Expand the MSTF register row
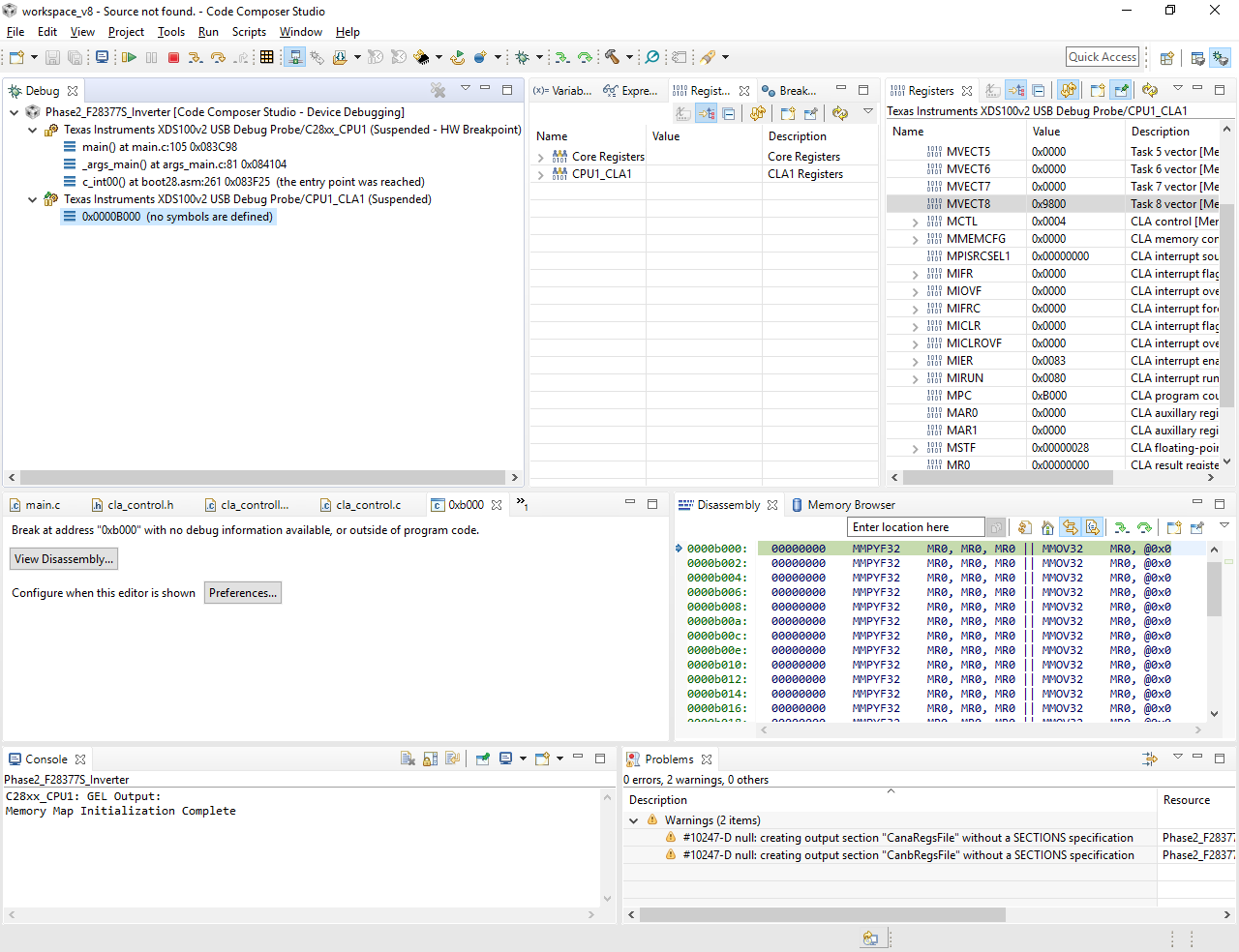The image size is (1239, 952). (916, 449)
